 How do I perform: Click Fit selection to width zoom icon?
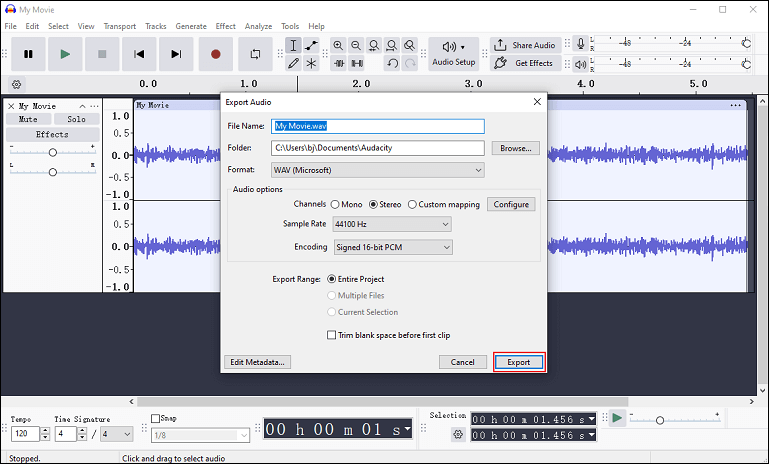(x=374, y=46)
